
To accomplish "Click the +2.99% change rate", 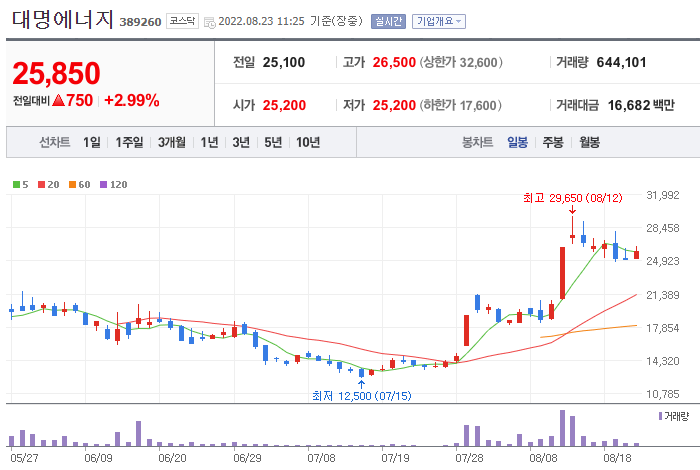I will point(132,100).
